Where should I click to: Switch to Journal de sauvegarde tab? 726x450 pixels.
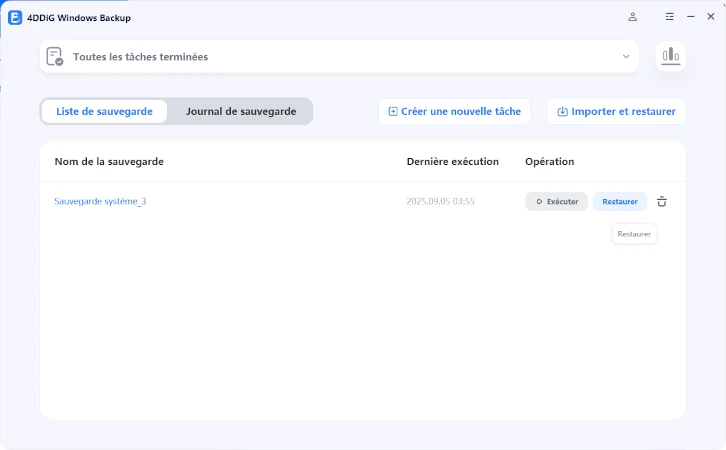[x=241, y=111]
